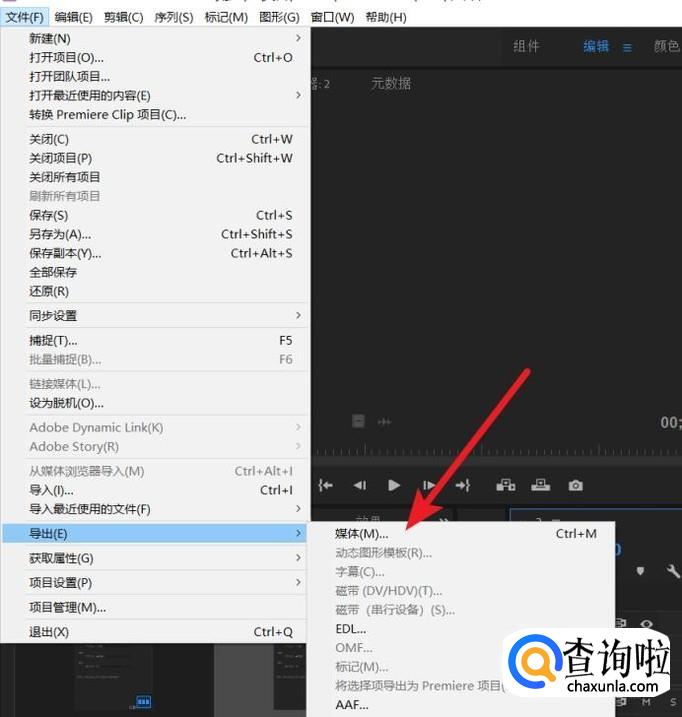Open the 窗口(W) menu

[333, 17]
